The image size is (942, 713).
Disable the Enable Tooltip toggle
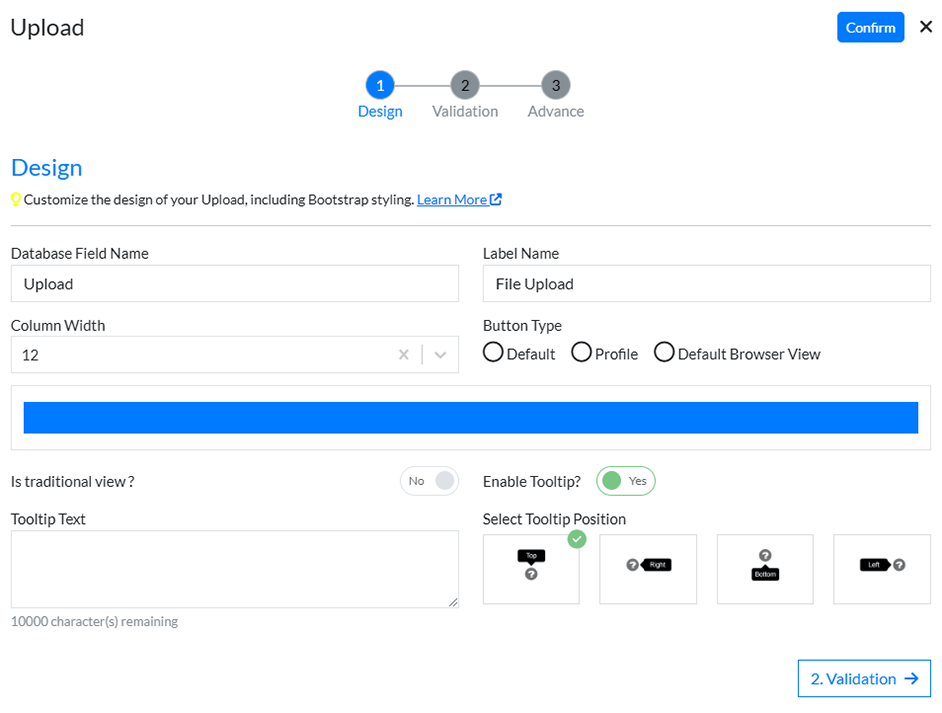click(x=625, y=481)
